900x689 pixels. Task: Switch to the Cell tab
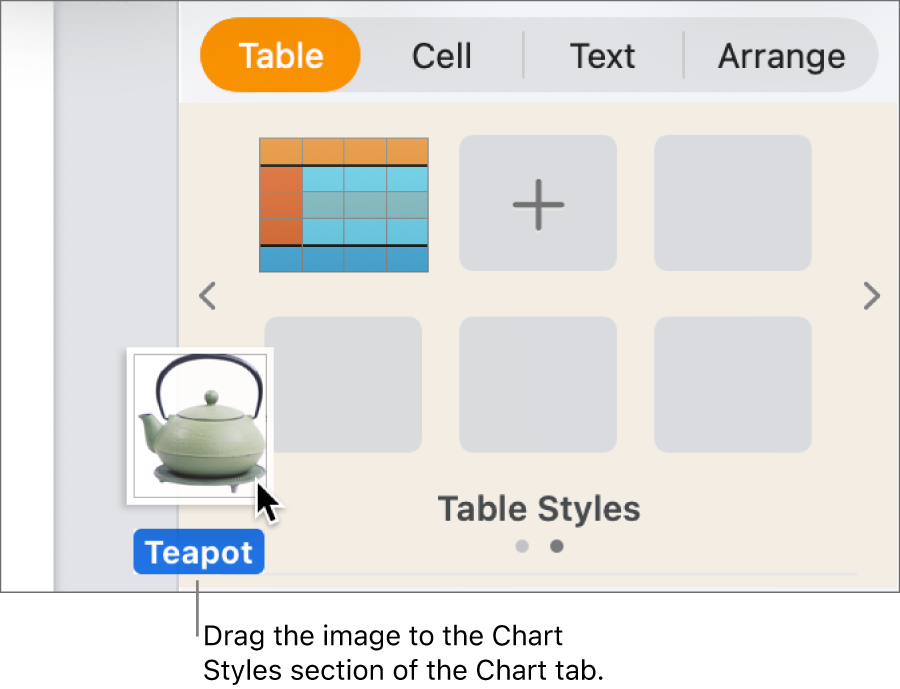point(441,56)
